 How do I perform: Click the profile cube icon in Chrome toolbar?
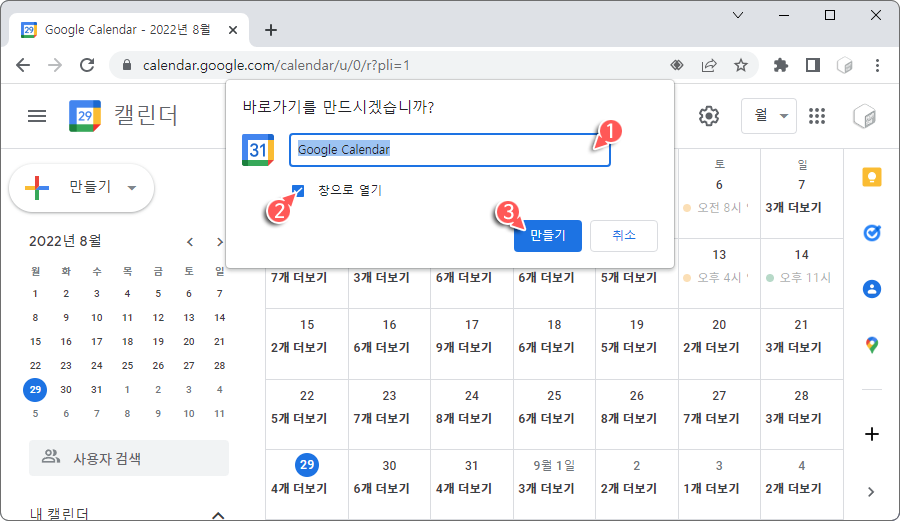tap(845, 65)
